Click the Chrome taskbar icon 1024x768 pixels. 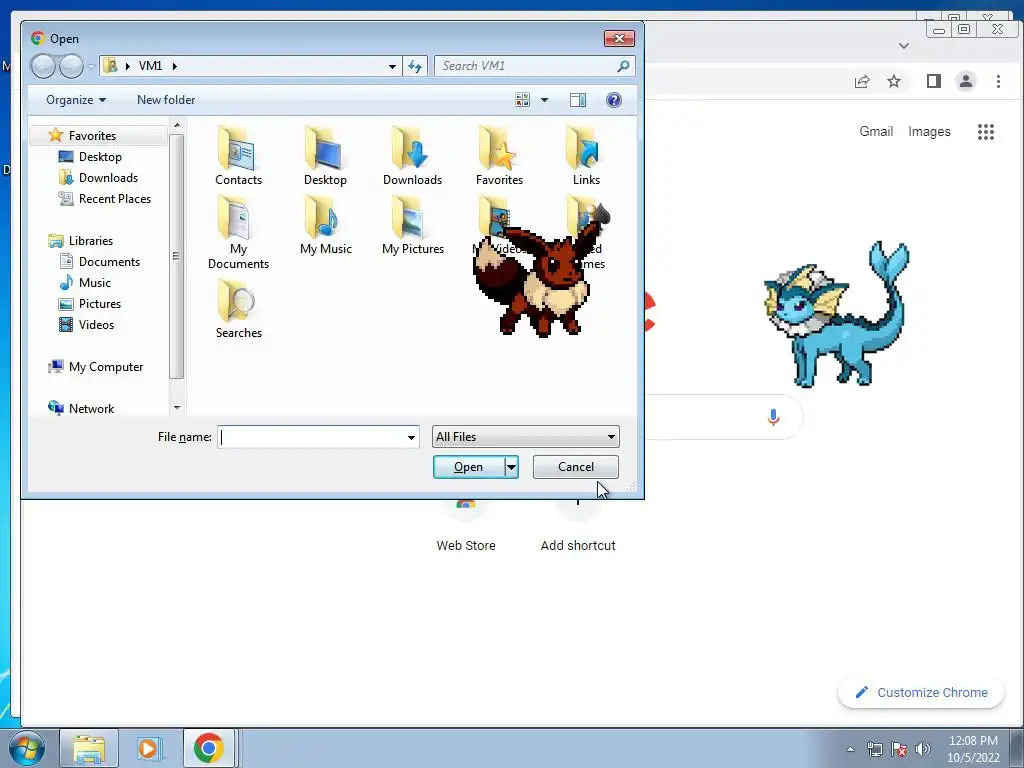click(x=208, y=748)
